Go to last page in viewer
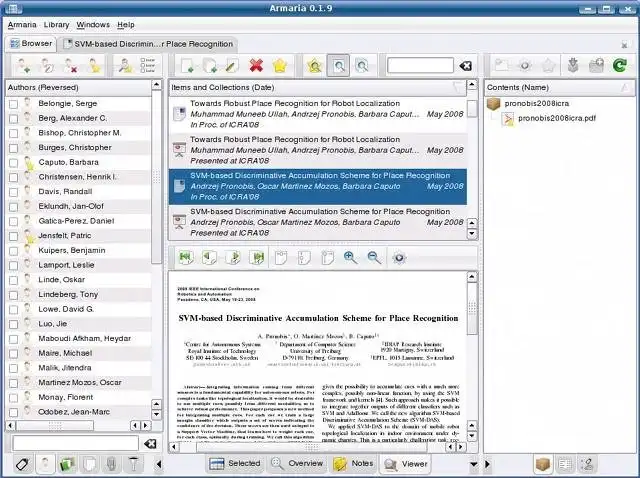Image resolution: width=640 pixels, height=478 pixels. (257, 257)
